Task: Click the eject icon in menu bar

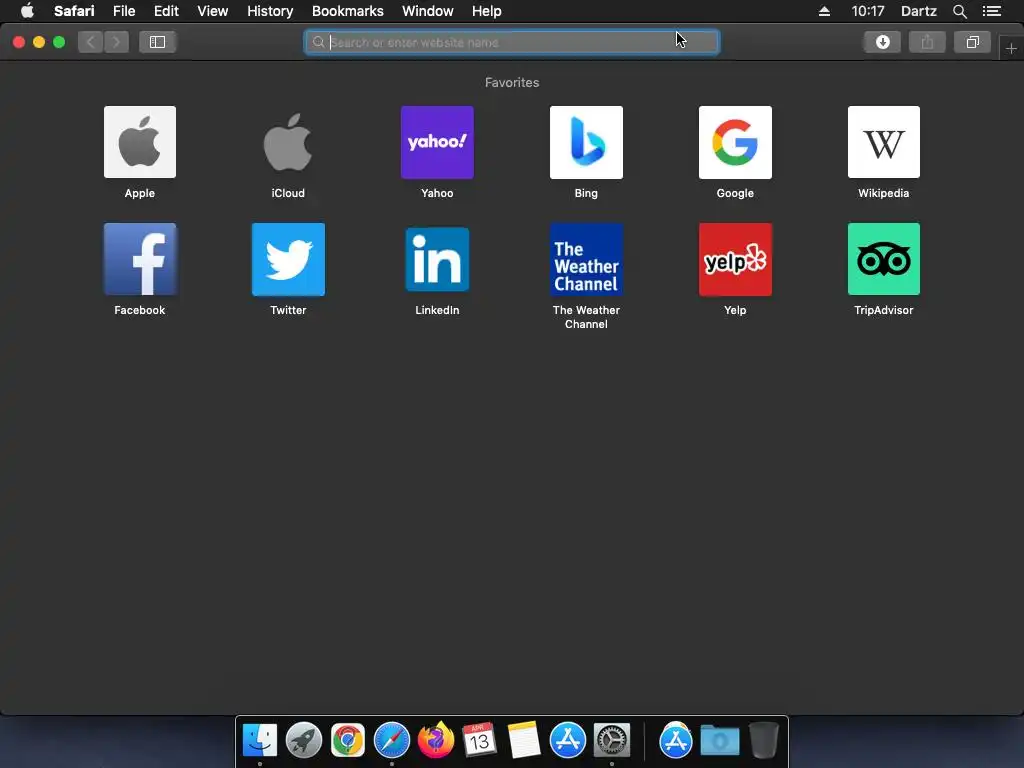Action: tap(824, 11)
